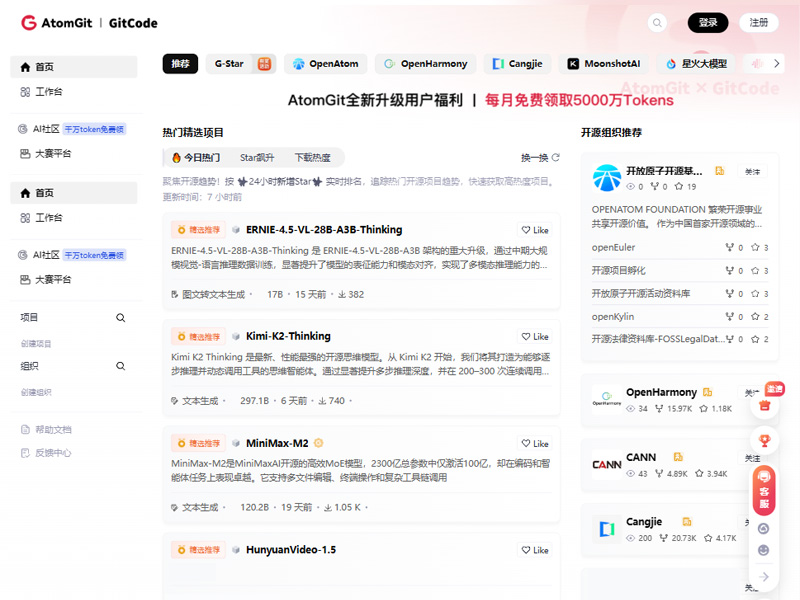Open the gift invite icon in floating bar

(x=764, y=406)
